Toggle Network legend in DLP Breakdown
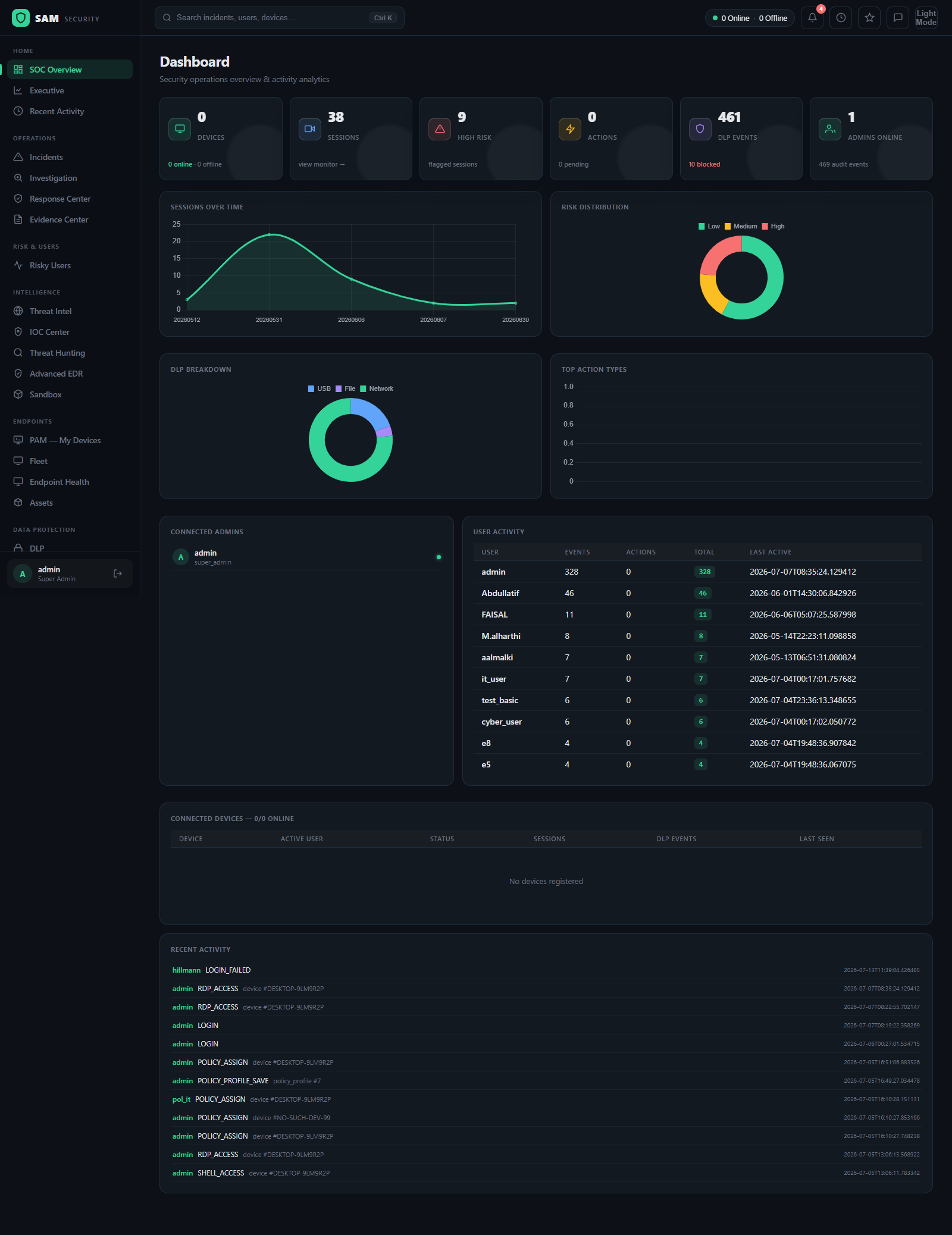 pos(377,388)
